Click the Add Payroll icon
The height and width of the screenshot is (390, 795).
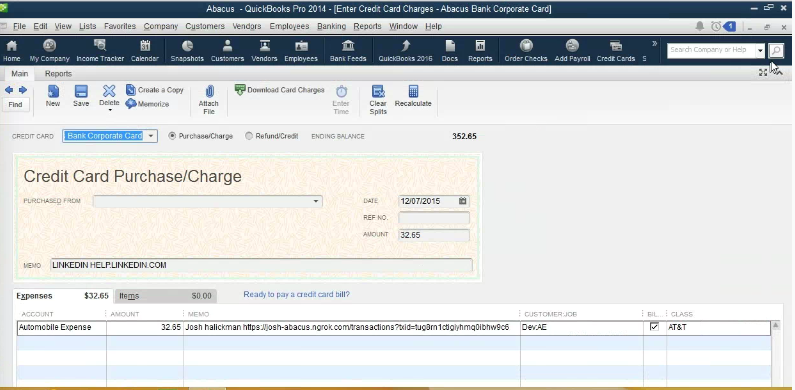(572, 51)
